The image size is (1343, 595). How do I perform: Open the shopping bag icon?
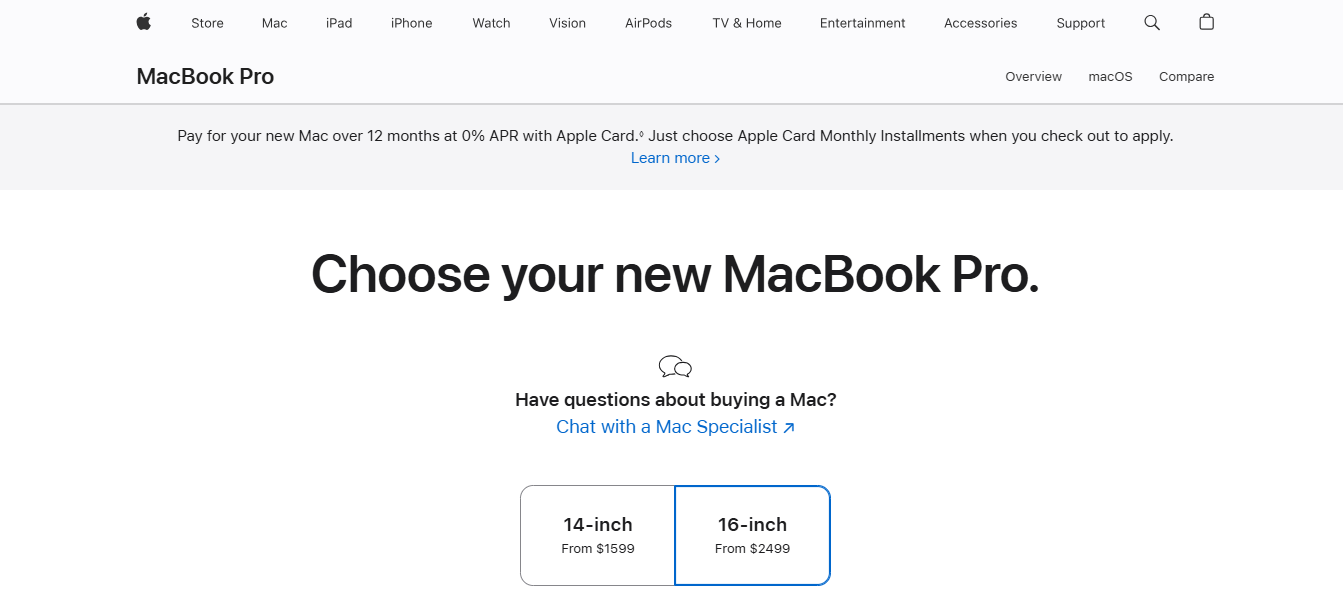[1206, 22]
